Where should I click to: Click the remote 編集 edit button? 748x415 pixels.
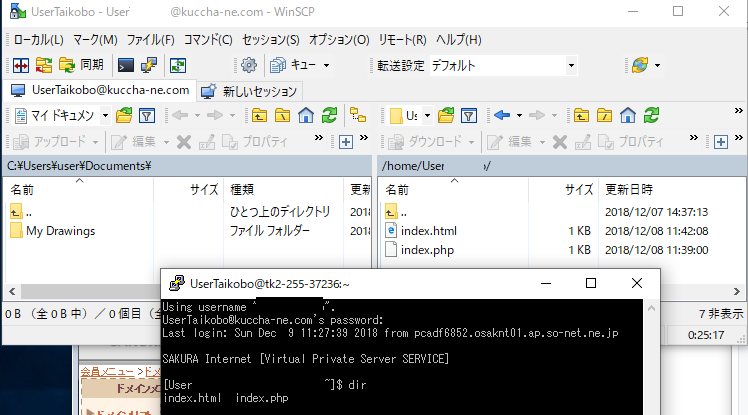click(510, 142)
